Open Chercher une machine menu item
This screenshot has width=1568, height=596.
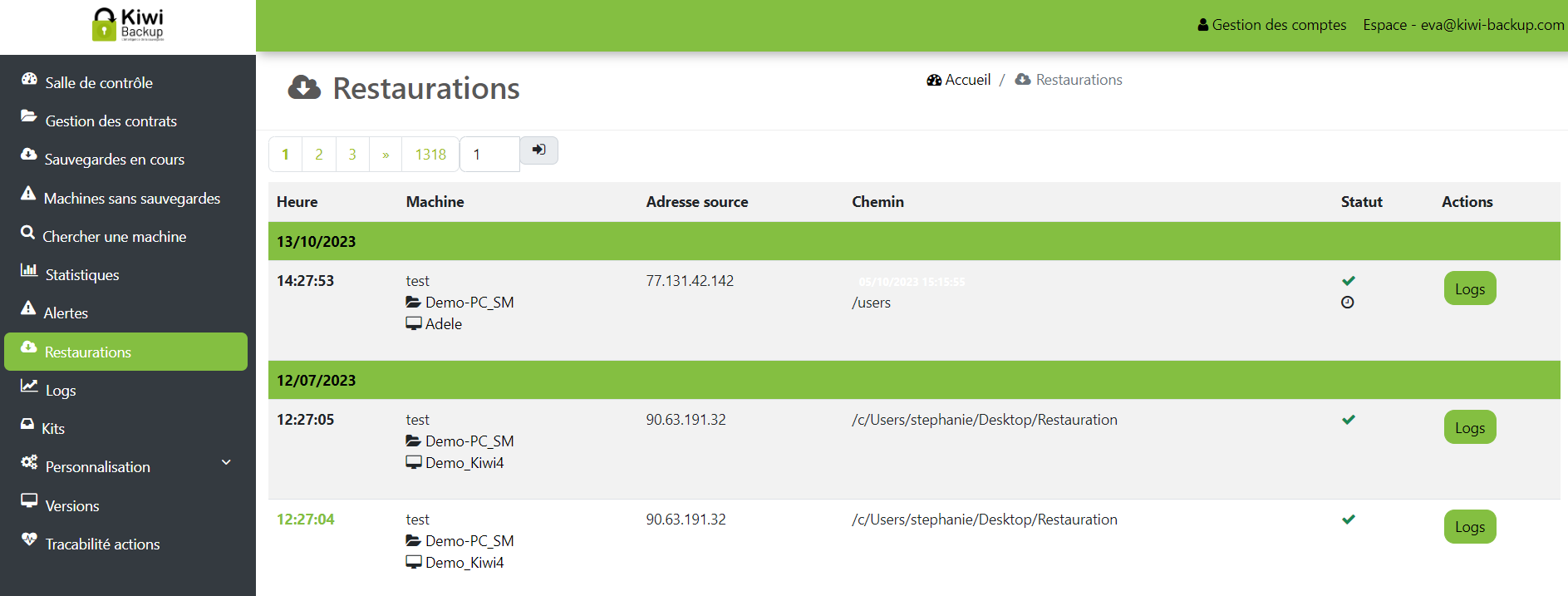tap(126, 236)
